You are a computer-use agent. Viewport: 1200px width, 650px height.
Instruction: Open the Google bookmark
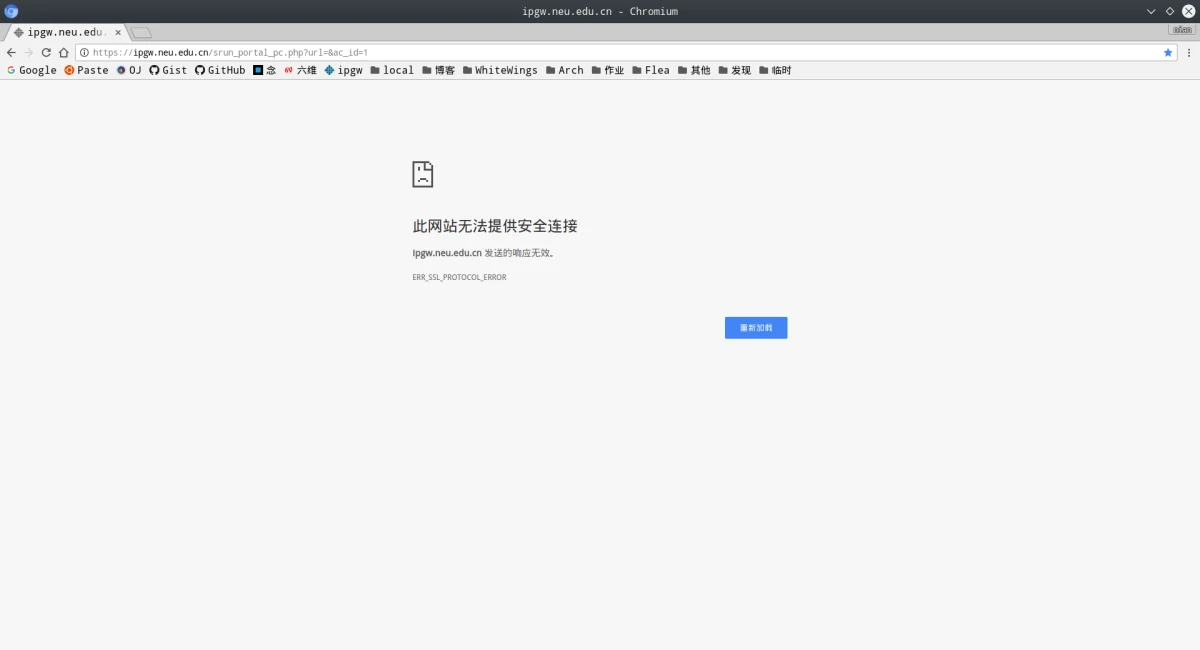pos(31,70)
